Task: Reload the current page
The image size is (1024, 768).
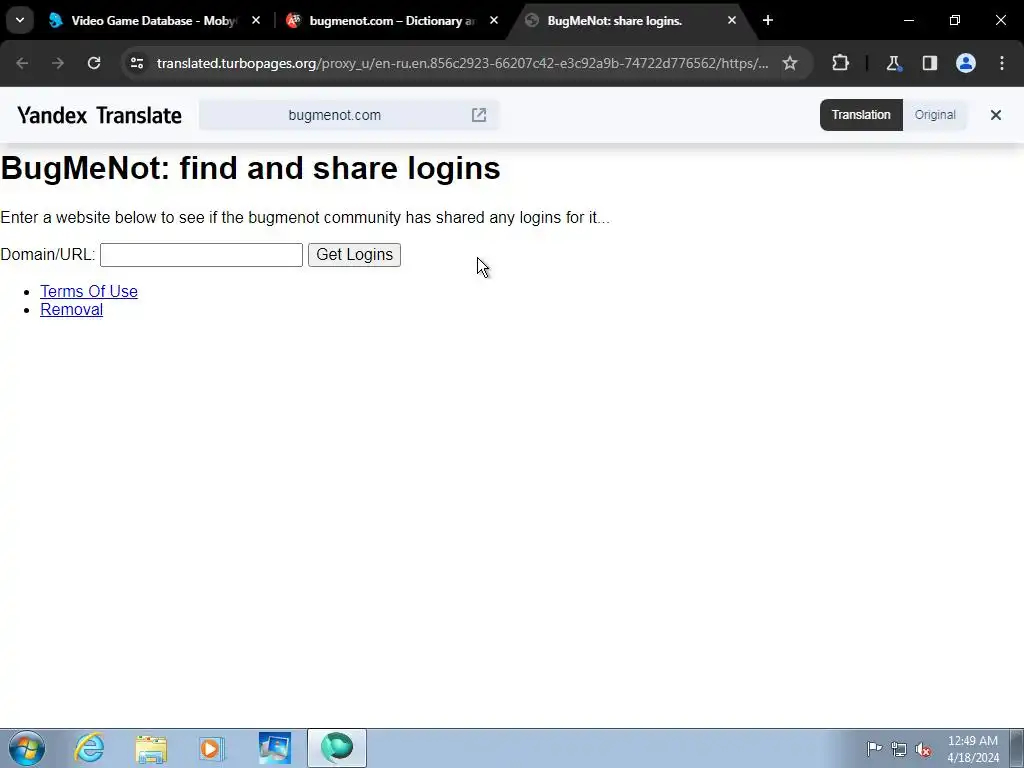Action: (94, 63)
